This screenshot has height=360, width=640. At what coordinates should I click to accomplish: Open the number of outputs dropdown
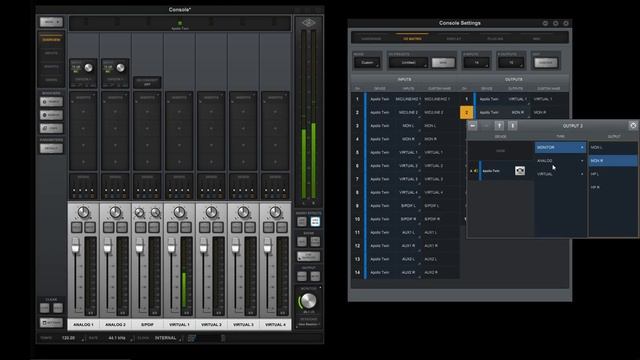[x=511, y=63]
